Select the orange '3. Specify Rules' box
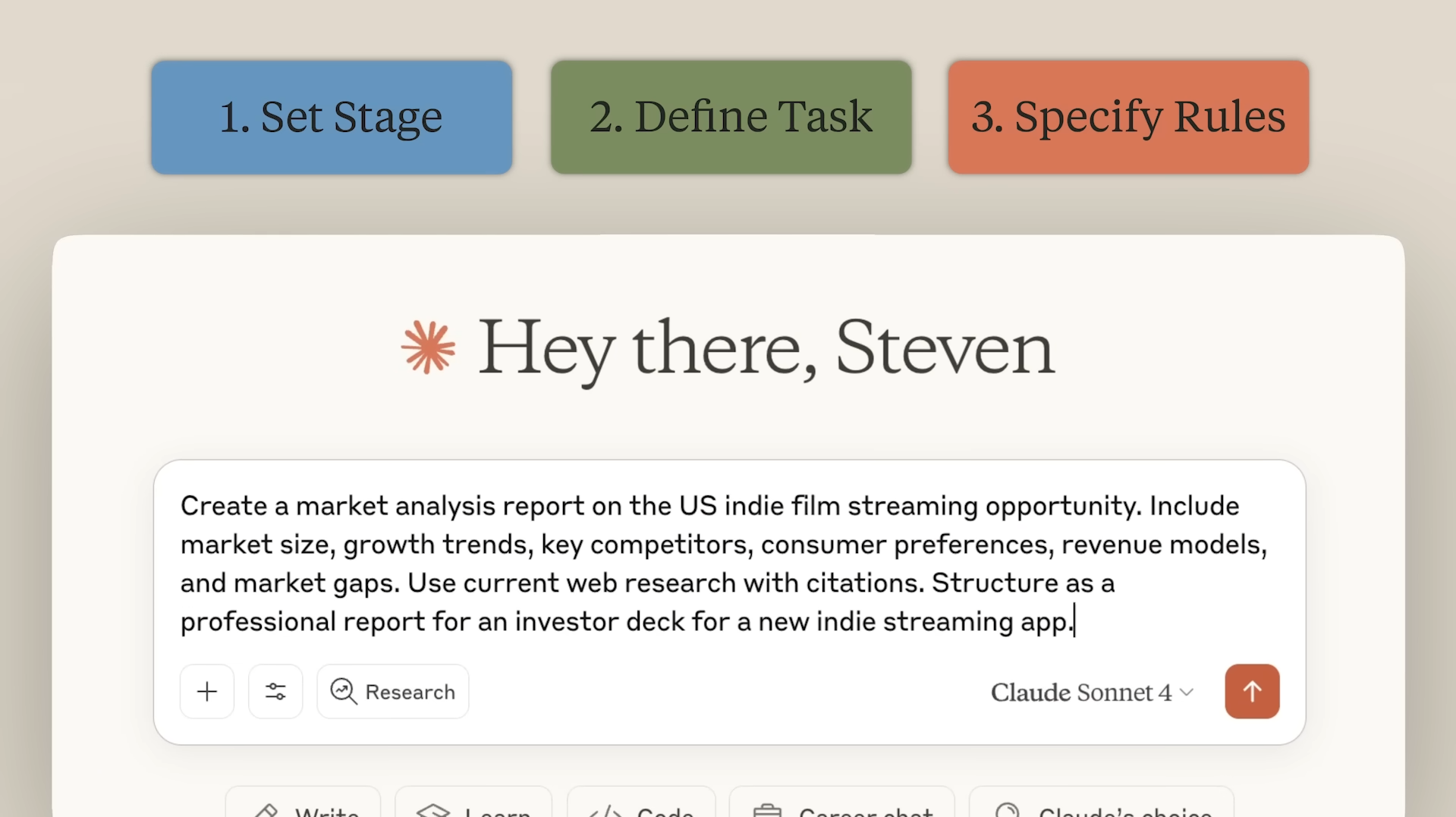The image size is (1456, 817). click(x=1128, y=118)
